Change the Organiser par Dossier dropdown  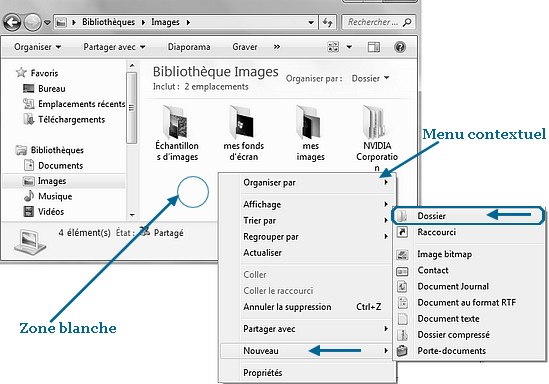[x=370, y=78]
